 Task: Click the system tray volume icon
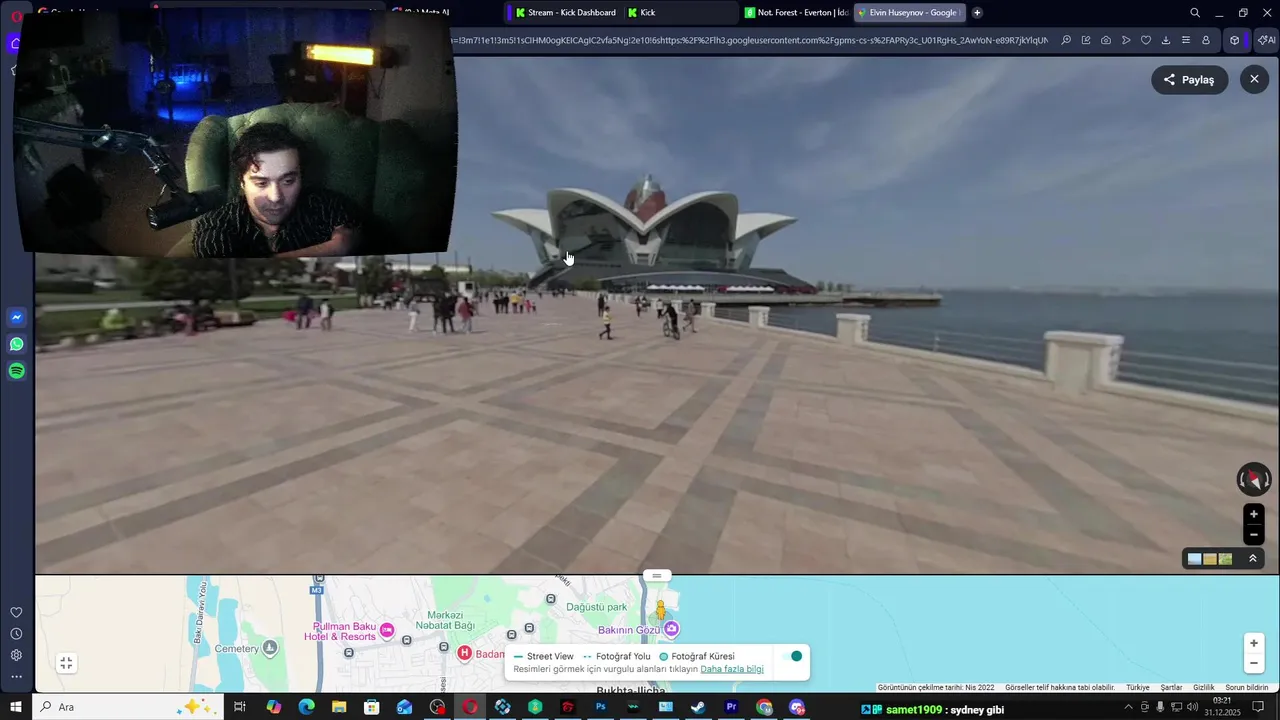(1192, 707)
